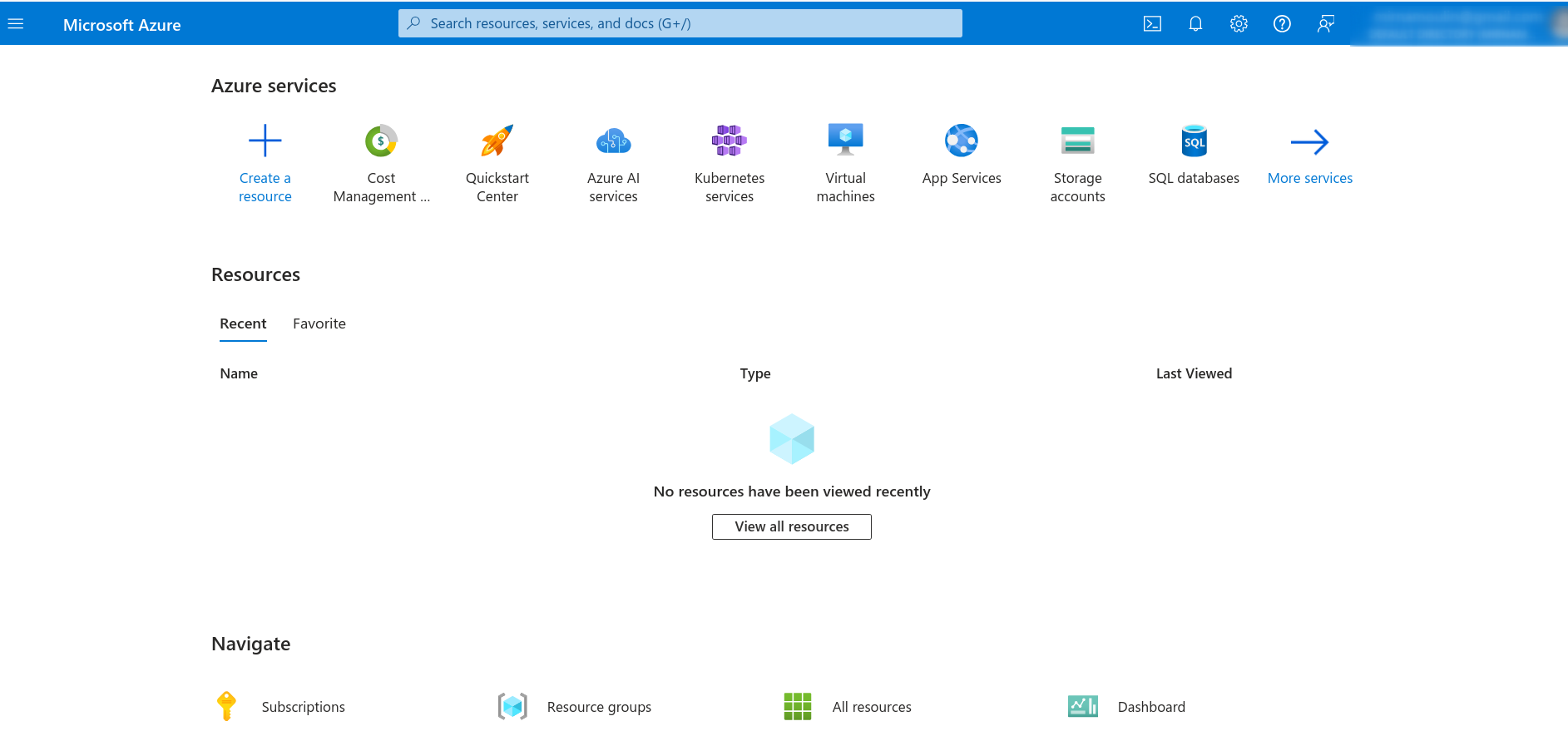Click the Help question mark icon

point(1282,24)
